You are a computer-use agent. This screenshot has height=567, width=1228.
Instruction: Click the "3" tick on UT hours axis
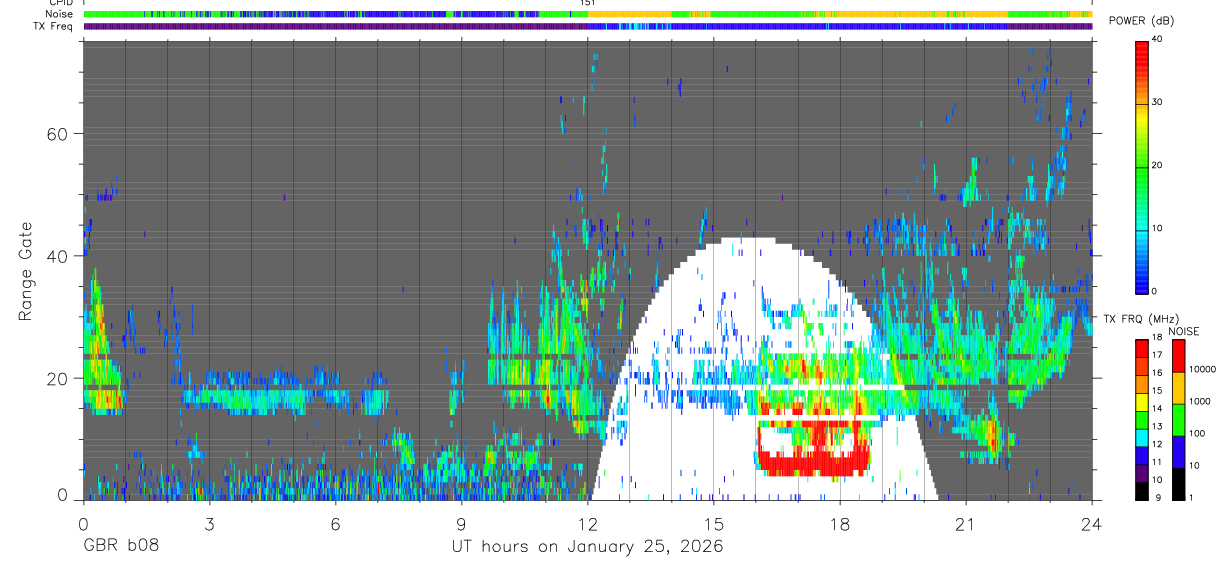tap(209, 524)
